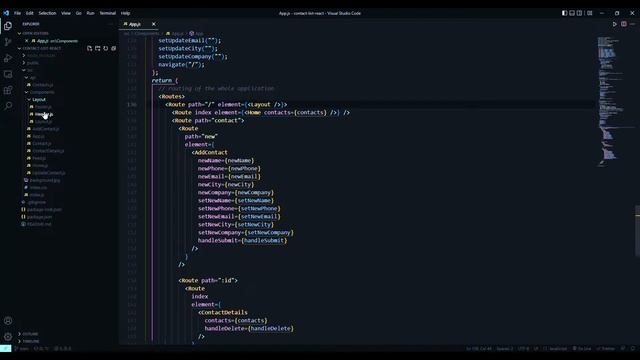This screenshot has width=640, height=360.
Task: Open the Edit menu
Action: point(30,13)
